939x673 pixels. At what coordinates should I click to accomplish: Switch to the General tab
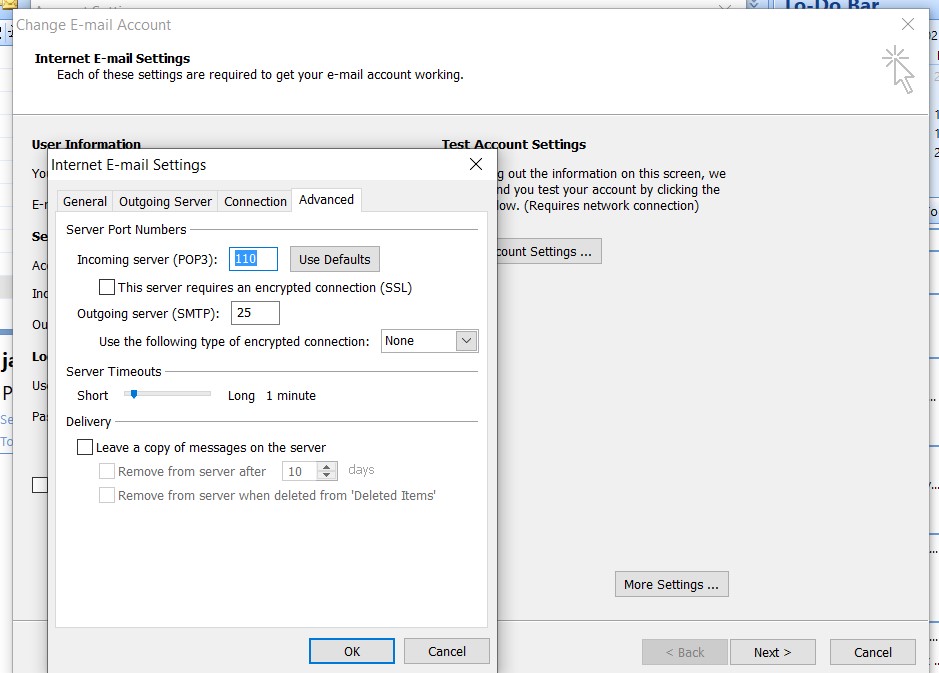pyautogui.click(x=85, y=201)
